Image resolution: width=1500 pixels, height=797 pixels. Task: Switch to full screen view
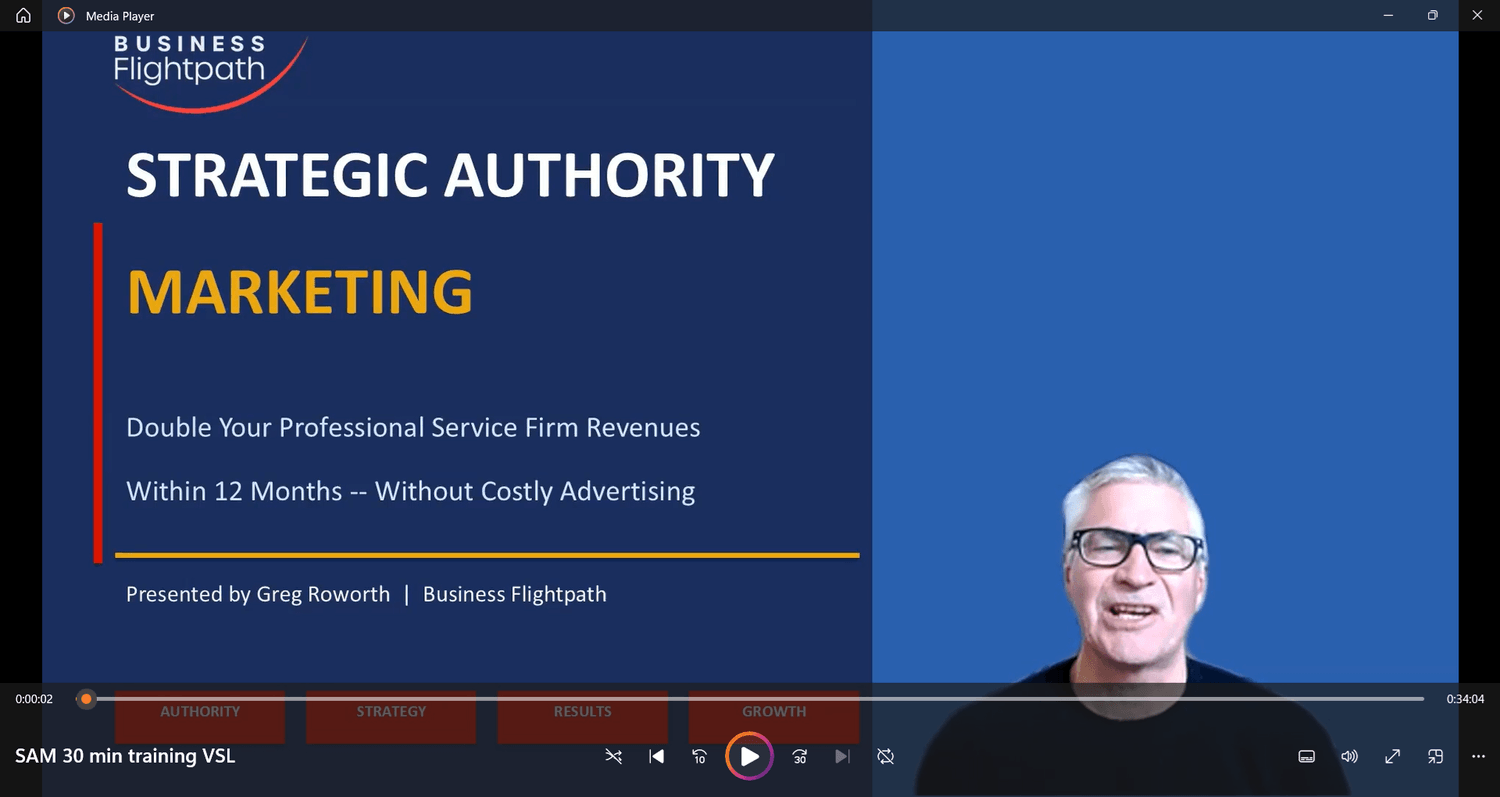[x=1392, y=757]
